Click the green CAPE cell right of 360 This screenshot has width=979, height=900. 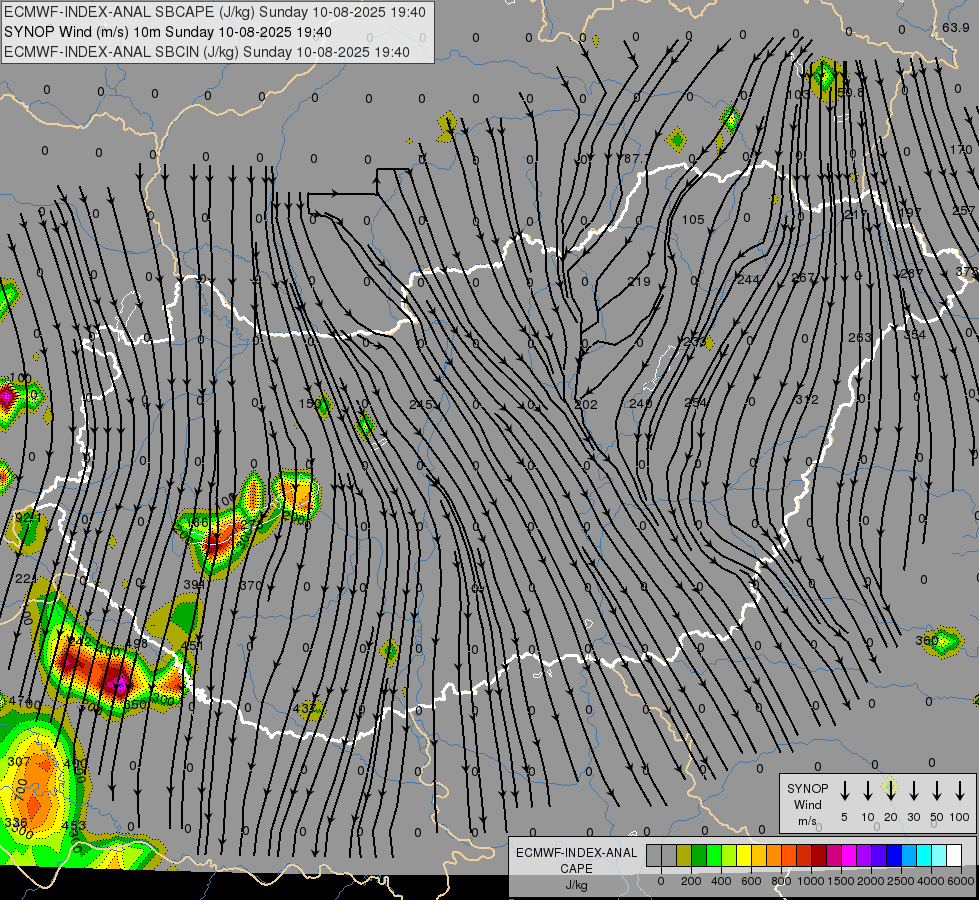[945, 642]
